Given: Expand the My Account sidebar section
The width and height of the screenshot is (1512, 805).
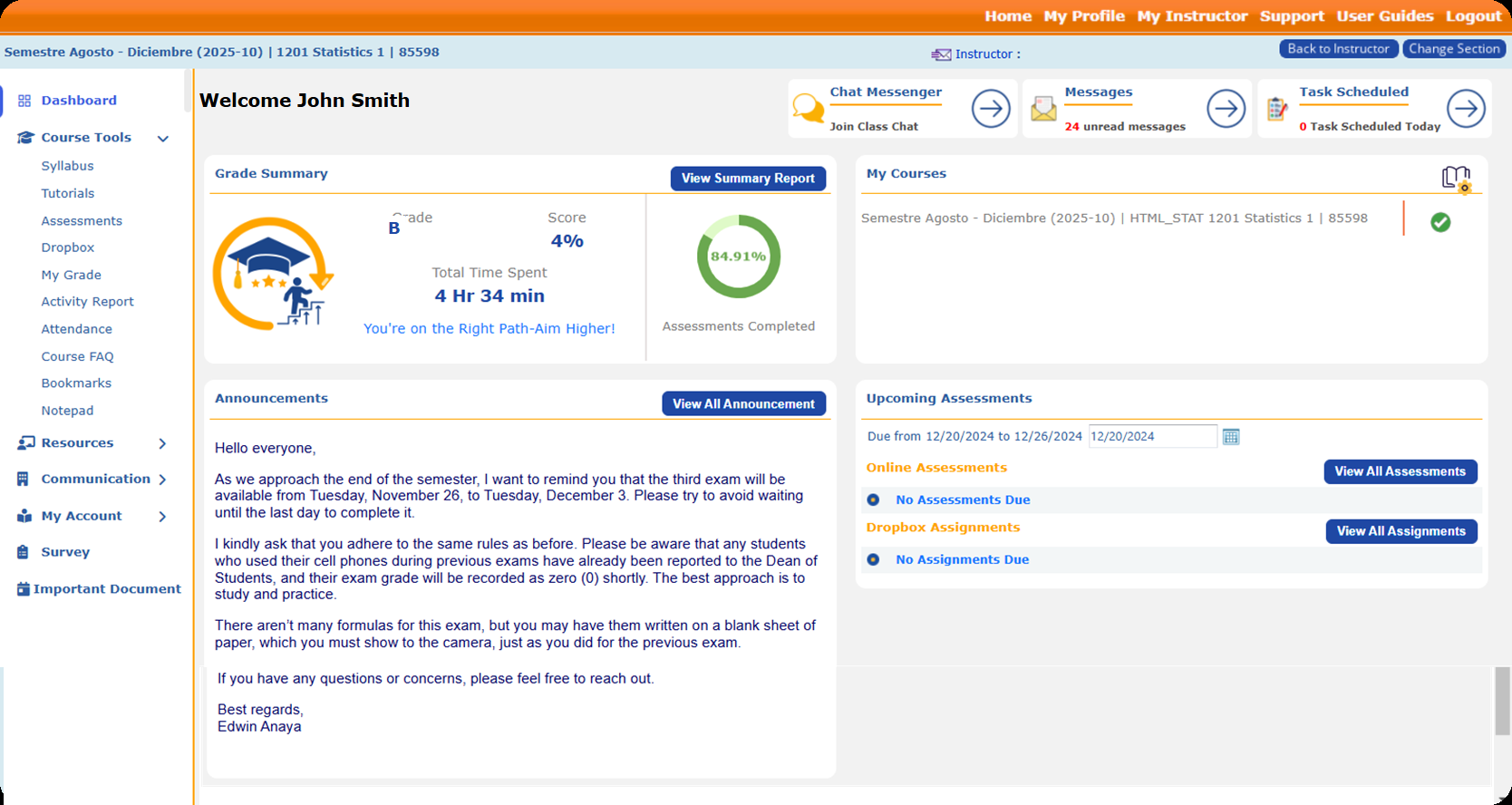Looking at the screenshot, I should tap(163, 517).
